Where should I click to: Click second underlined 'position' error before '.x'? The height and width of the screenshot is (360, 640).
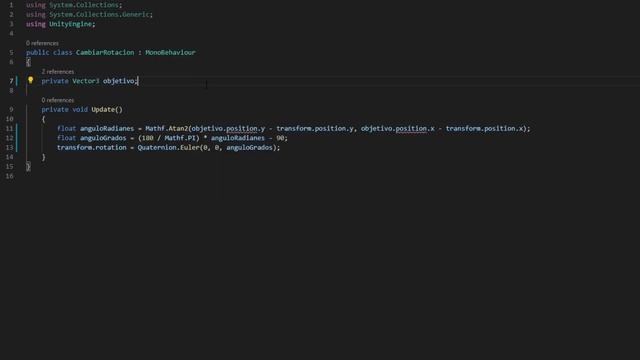411,129
